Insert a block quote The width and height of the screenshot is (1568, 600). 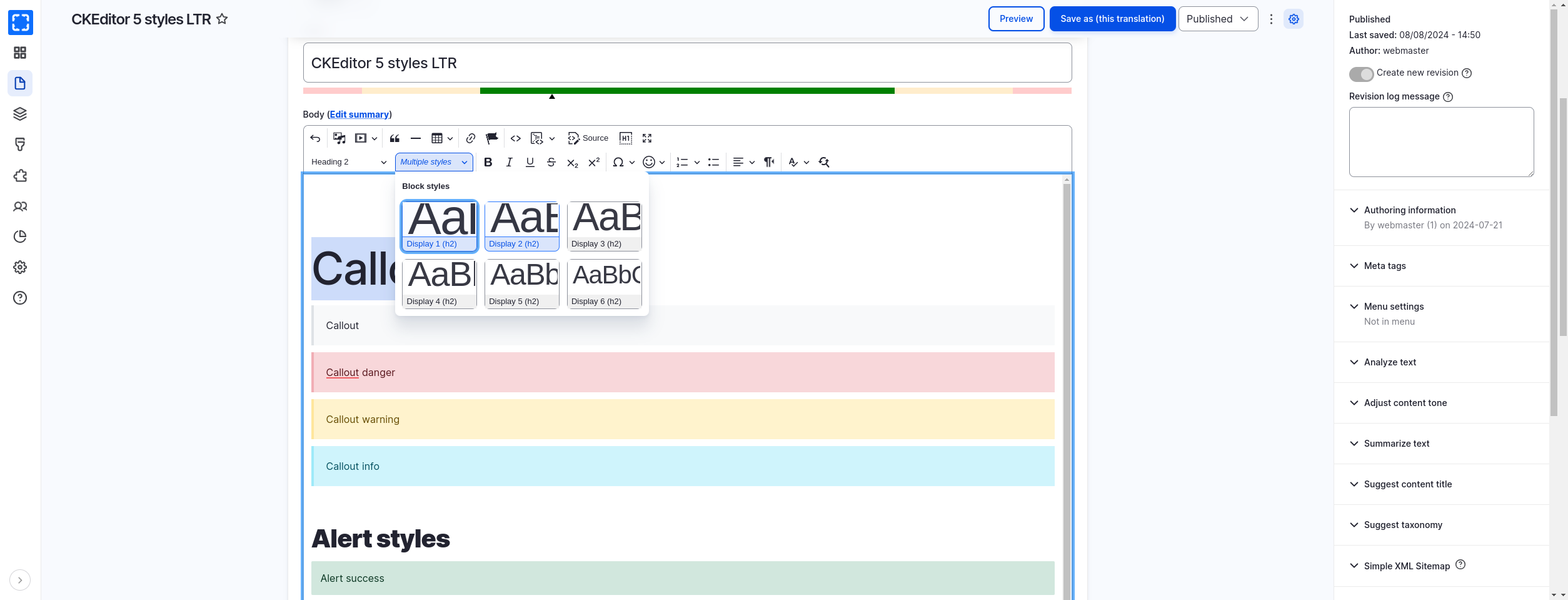click(x=395, y=138)
